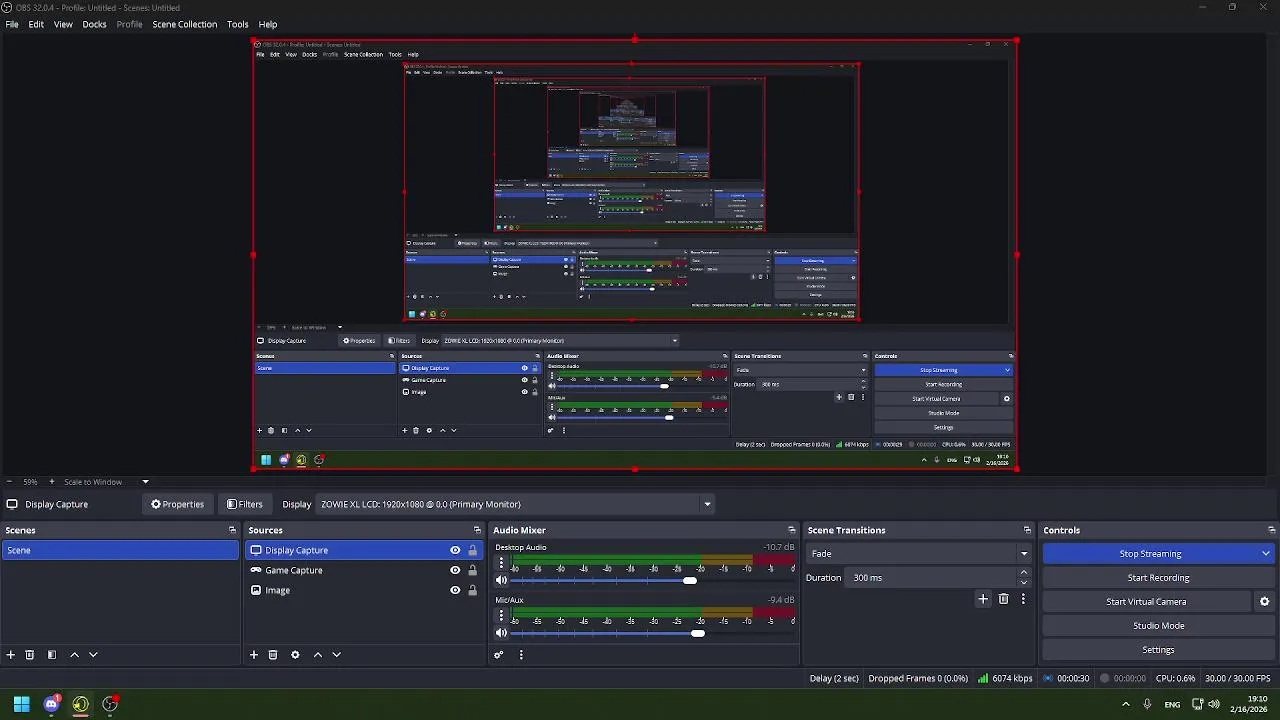Float the Audio Mixer dock
Screen dimensions: 1280x720
coord(792,530)
